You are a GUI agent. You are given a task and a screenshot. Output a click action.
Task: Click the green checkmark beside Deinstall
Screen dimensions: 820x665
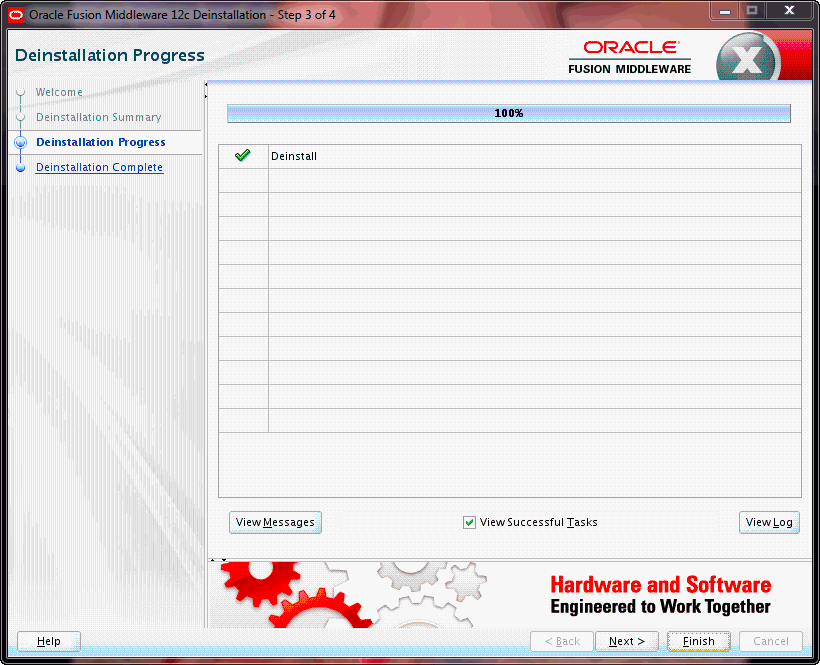coord(243,155)
